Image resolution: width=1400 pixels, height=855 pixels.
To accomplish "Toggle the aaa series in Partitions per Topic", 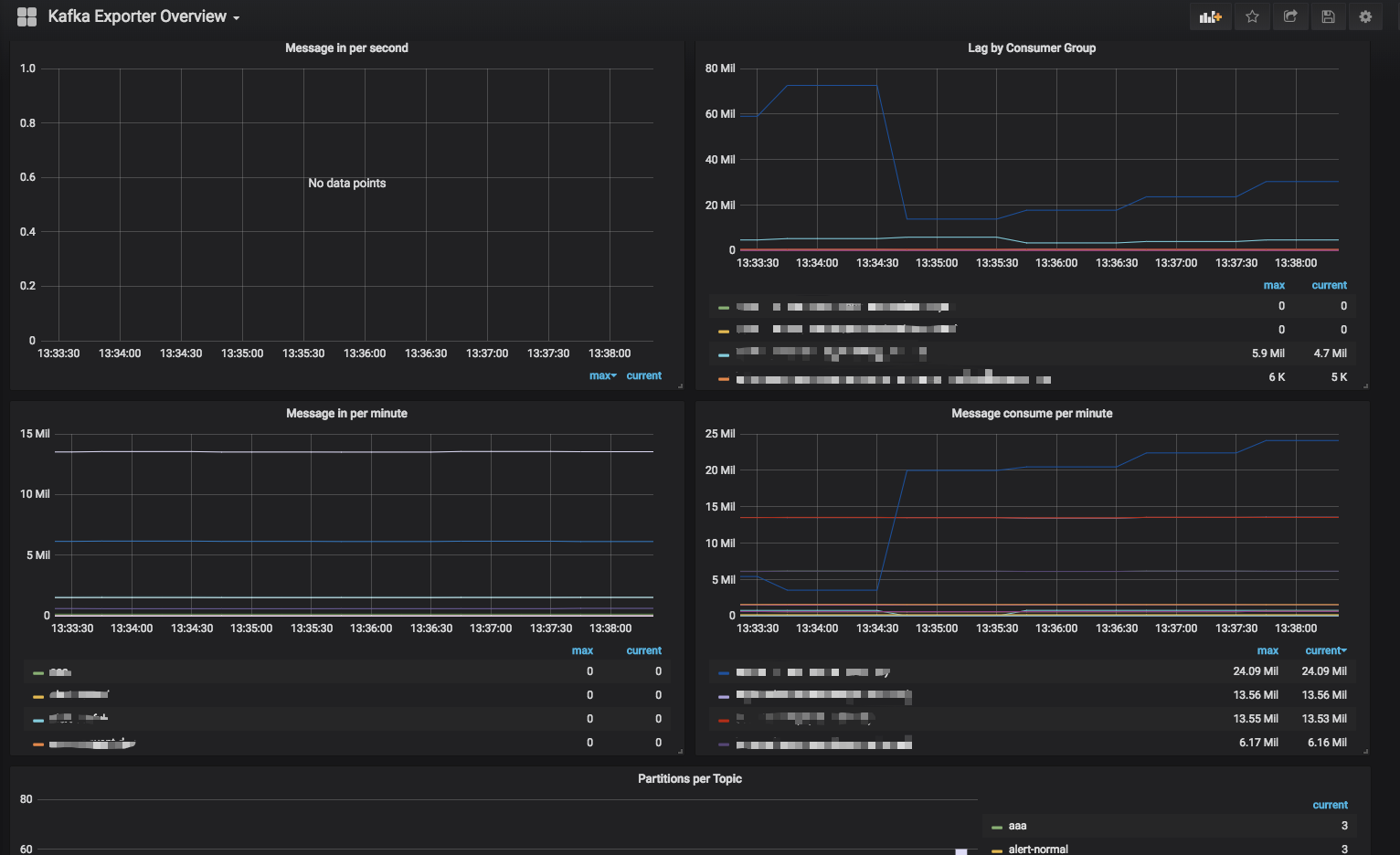I will (x=1018, y=826).
